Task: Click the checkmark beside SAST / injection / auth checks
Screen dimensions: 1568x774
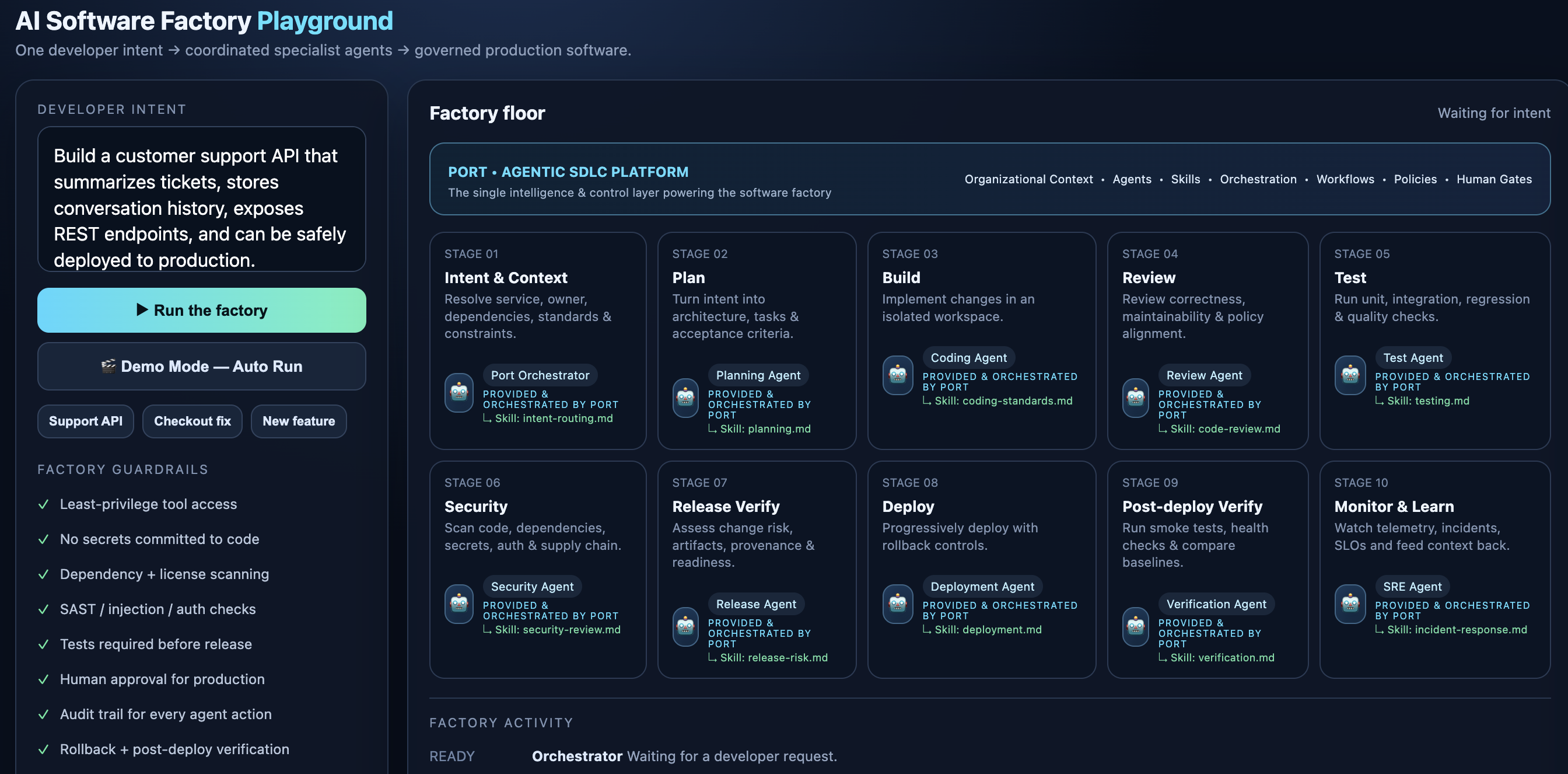Action: pyautogui.click(x=44, y=609)
